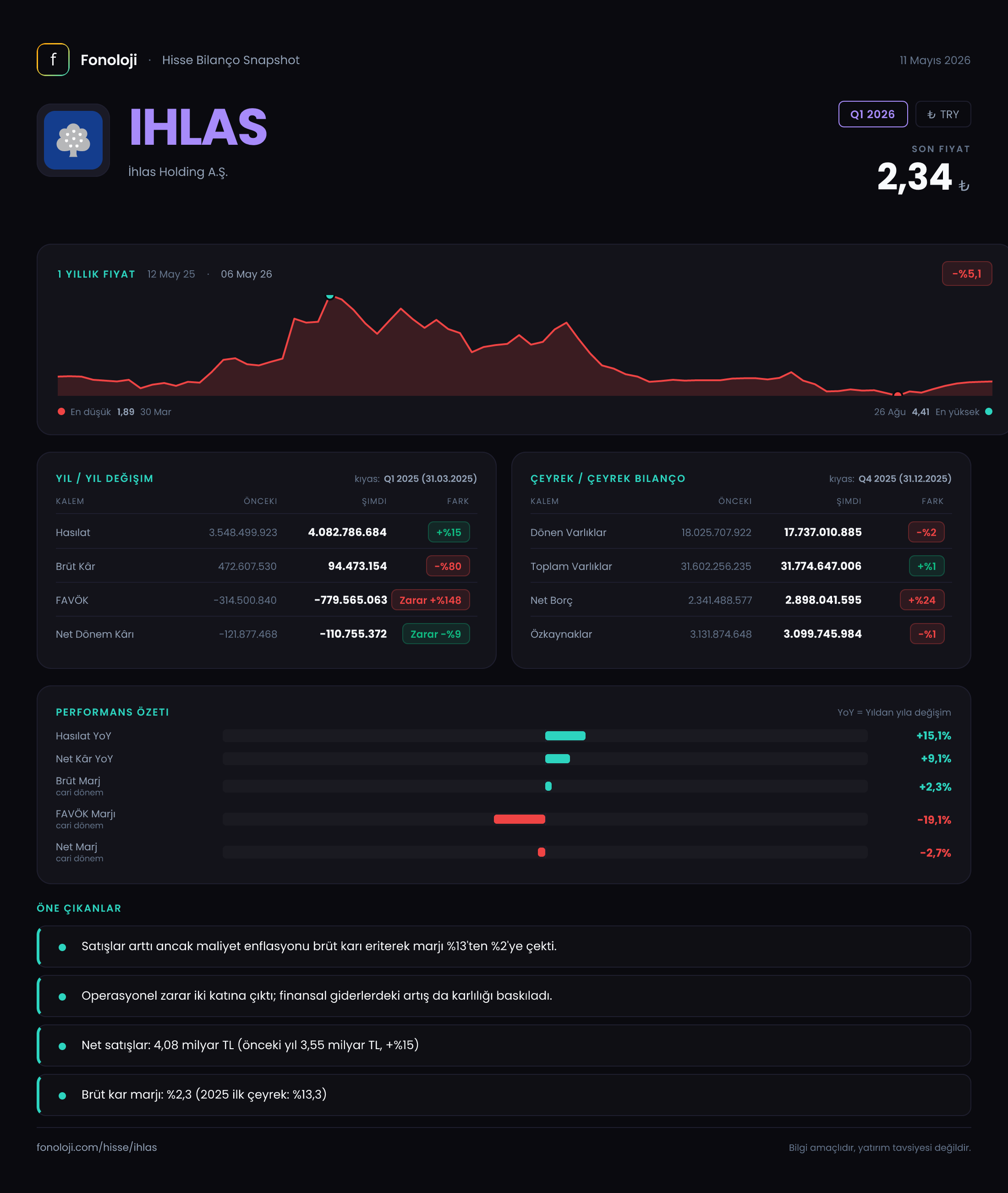The image size is (1008, 1193).
Task: Click the İhlas Holding A.Ş. company name
Action: pos(178,172)
